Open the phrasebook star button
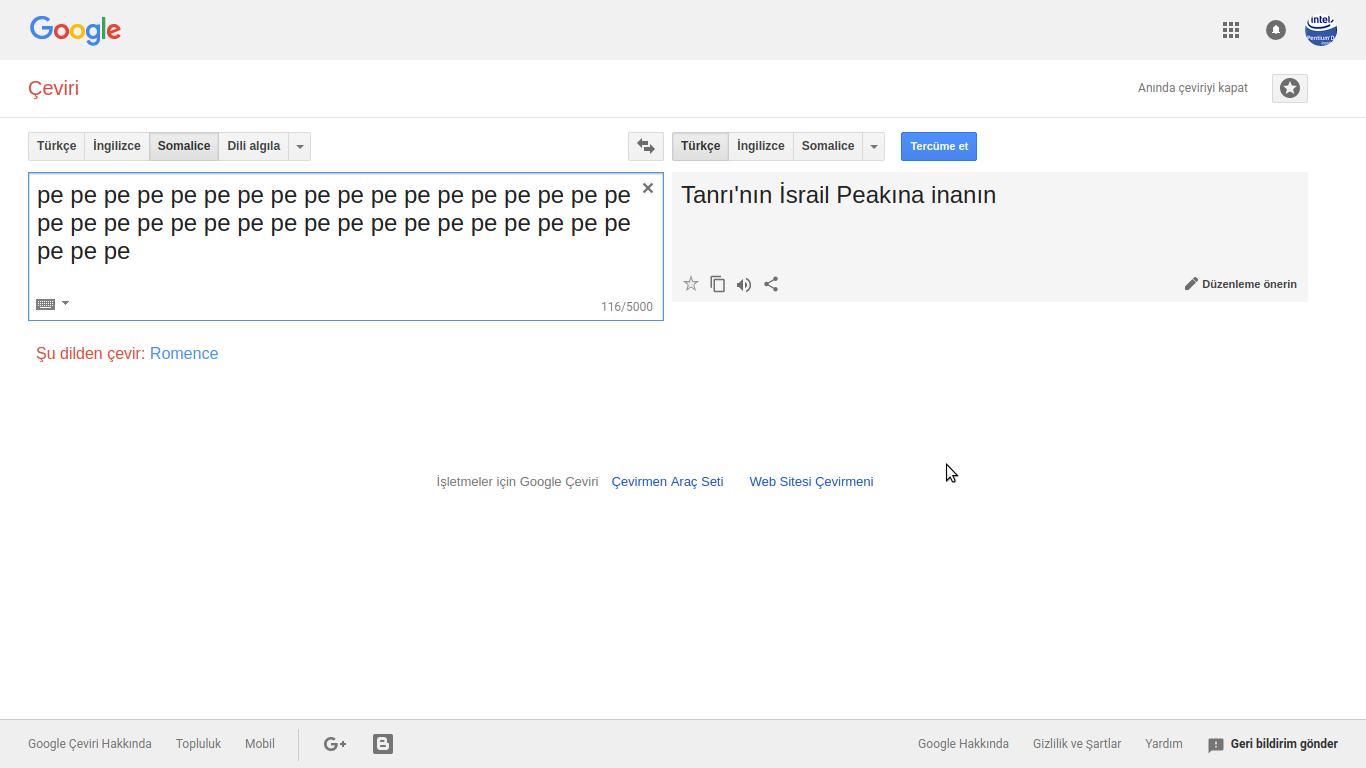Image resolution: width=1366 pixels, height=768 pixels. [1290, 88]
